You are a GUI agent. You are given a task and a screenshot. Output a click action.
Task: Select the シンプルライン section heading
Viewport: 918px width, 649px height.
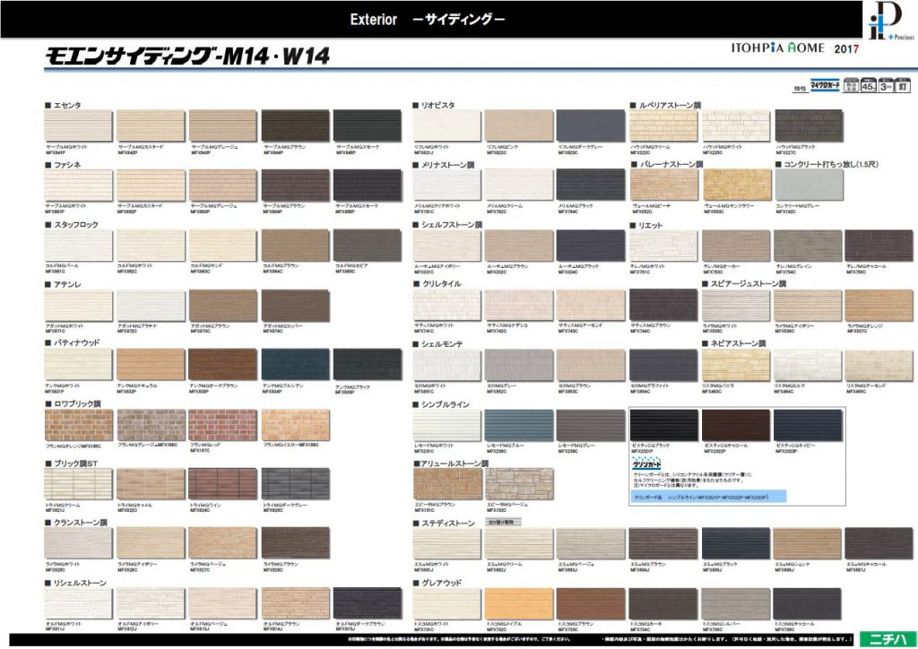[x=441, y=404]
